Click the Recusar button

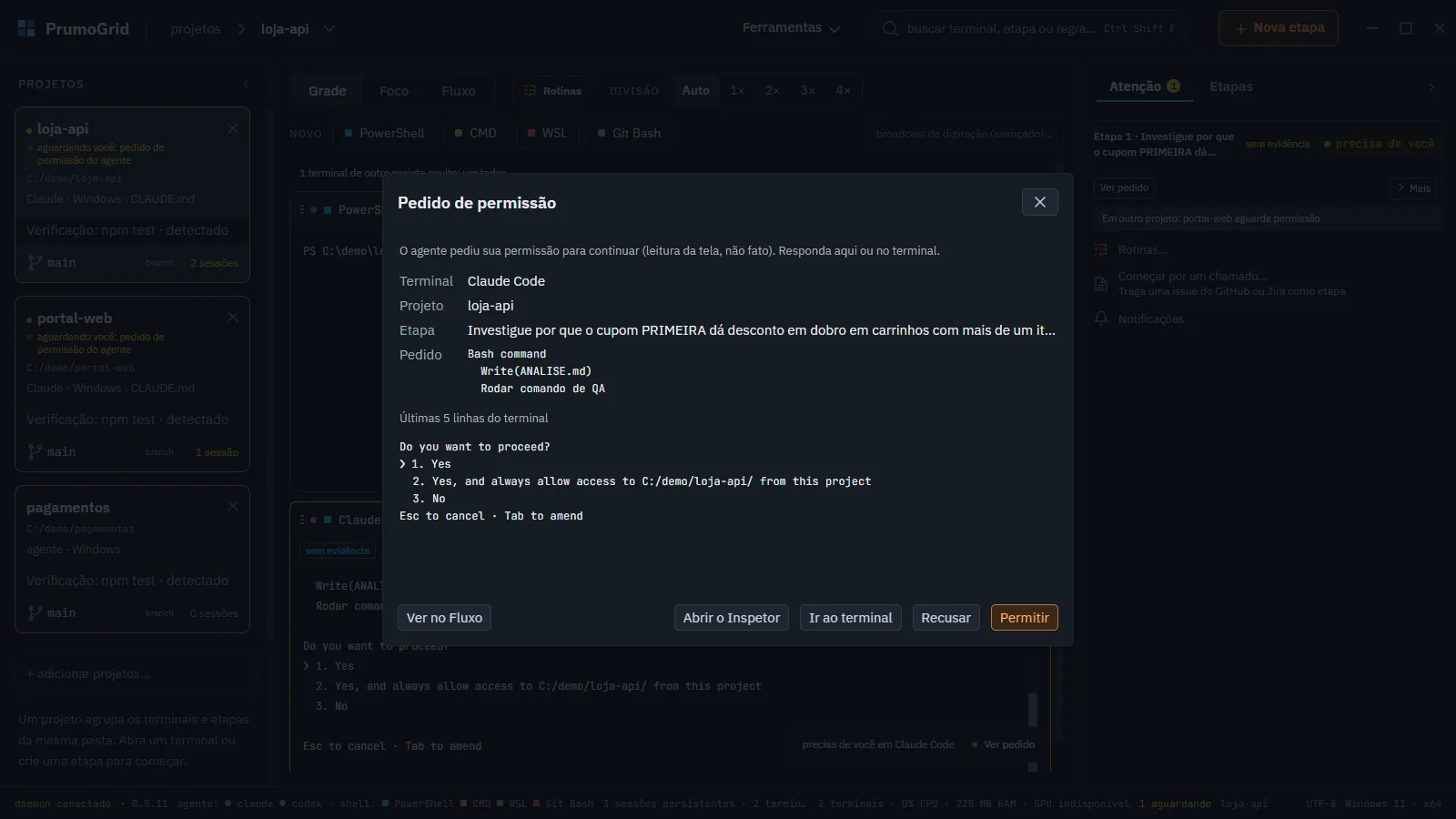(945, 618)
